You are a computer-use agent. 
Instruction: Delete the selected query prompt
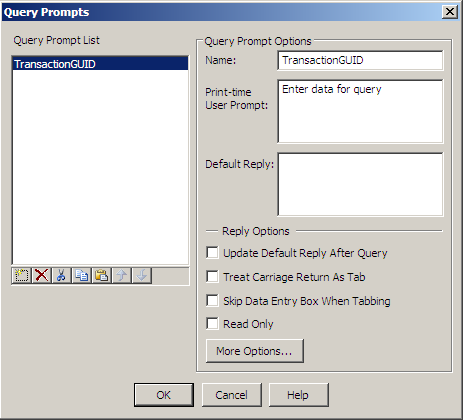click(x=42, y=276)
